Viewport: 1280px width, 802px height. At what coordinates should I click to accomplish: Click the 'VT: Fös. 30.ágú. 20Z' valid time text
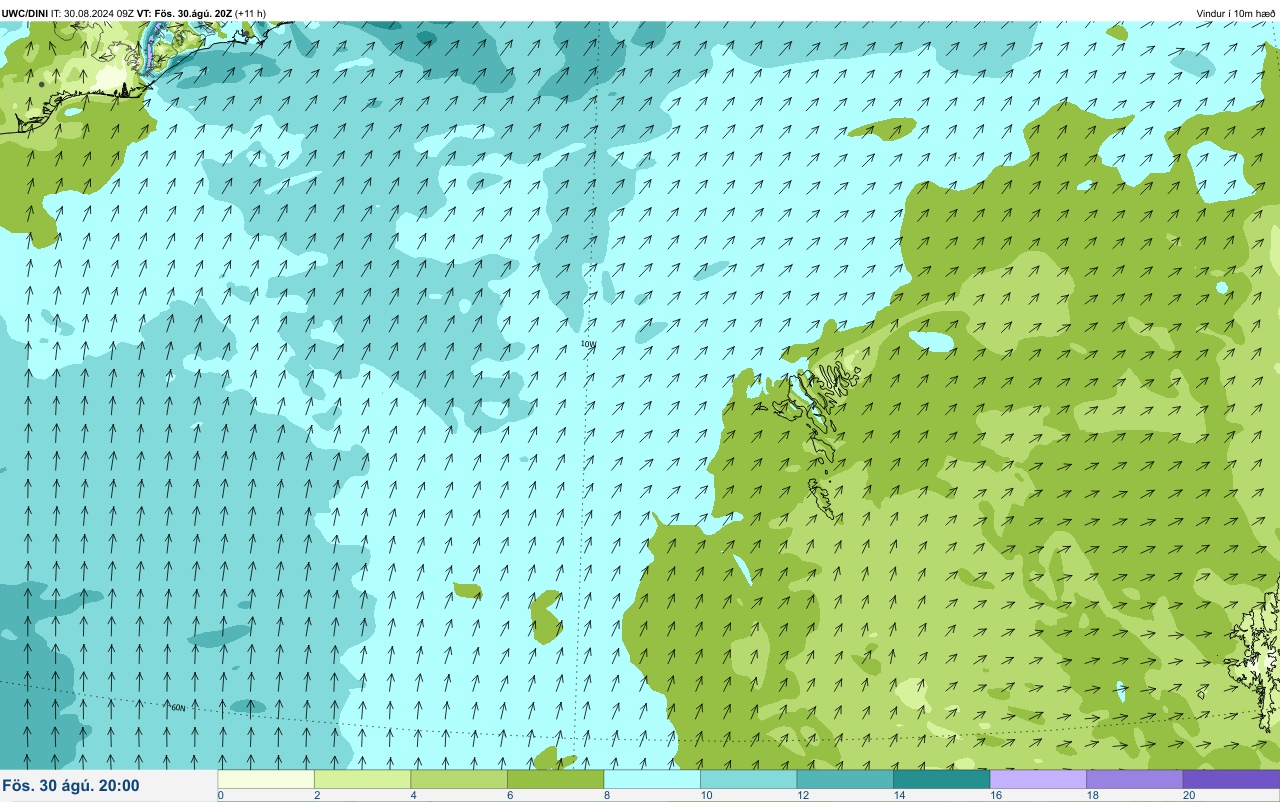point(184,13)
